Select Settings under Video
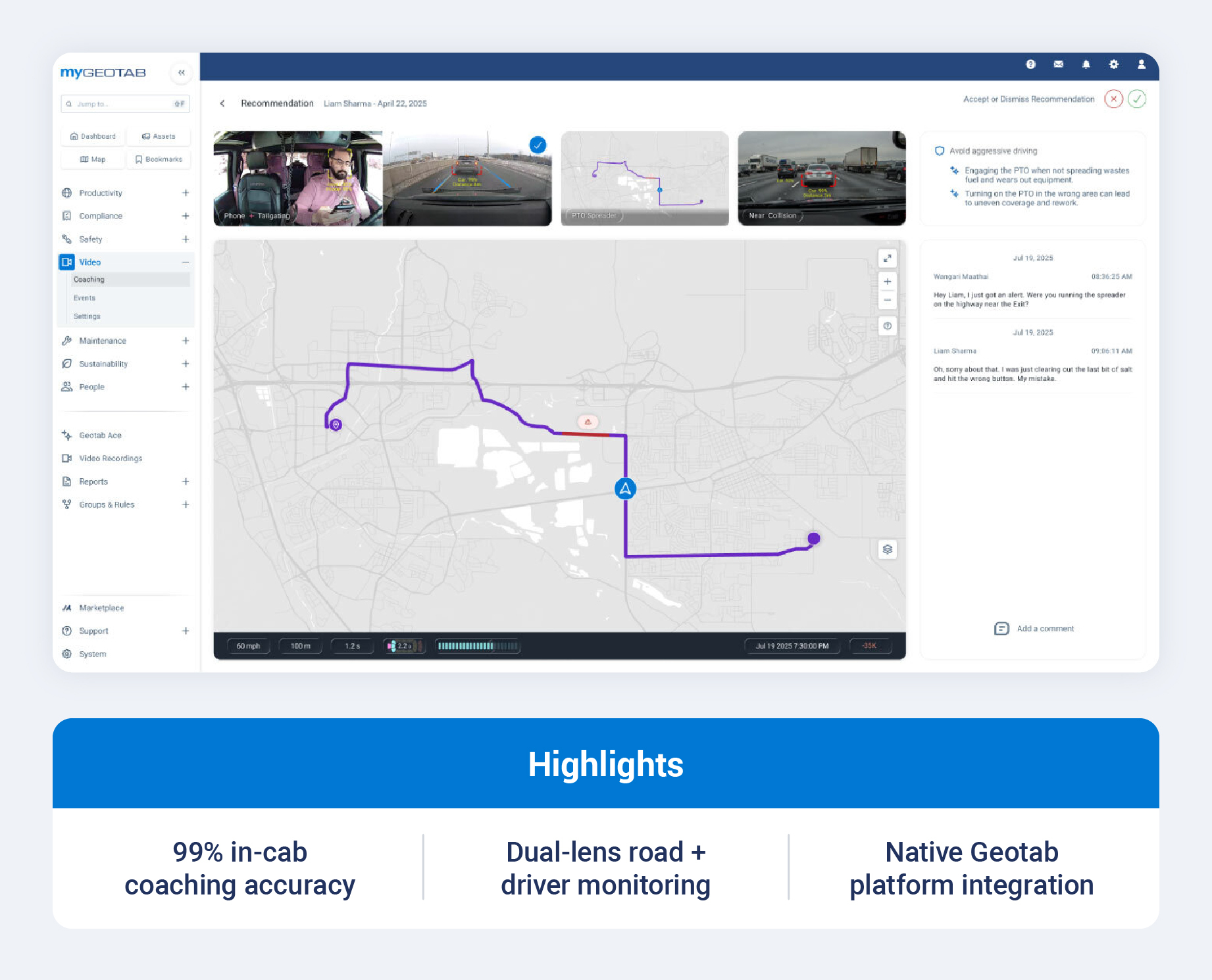Viewport: 1212px width, 980px height. [x=87, y=316]
